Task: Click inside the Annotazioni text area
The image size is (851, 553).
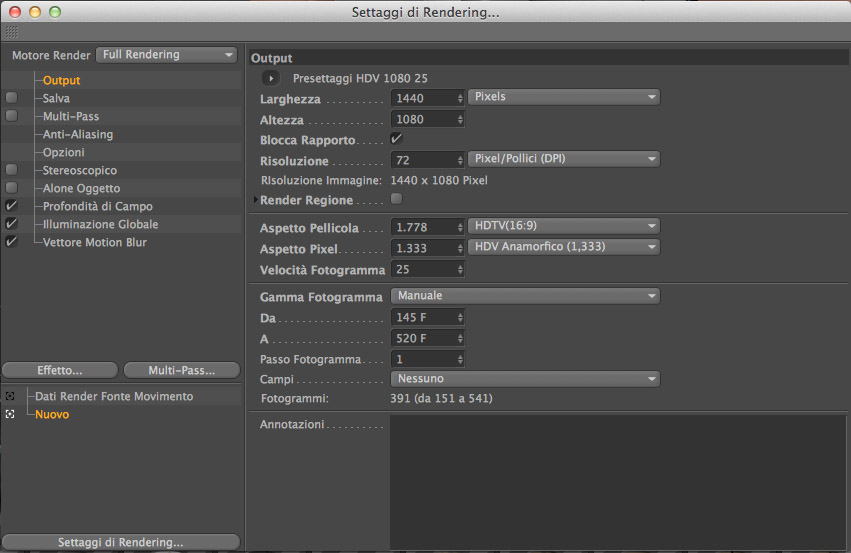Action: pyautogui.click(x=618, y=482)
